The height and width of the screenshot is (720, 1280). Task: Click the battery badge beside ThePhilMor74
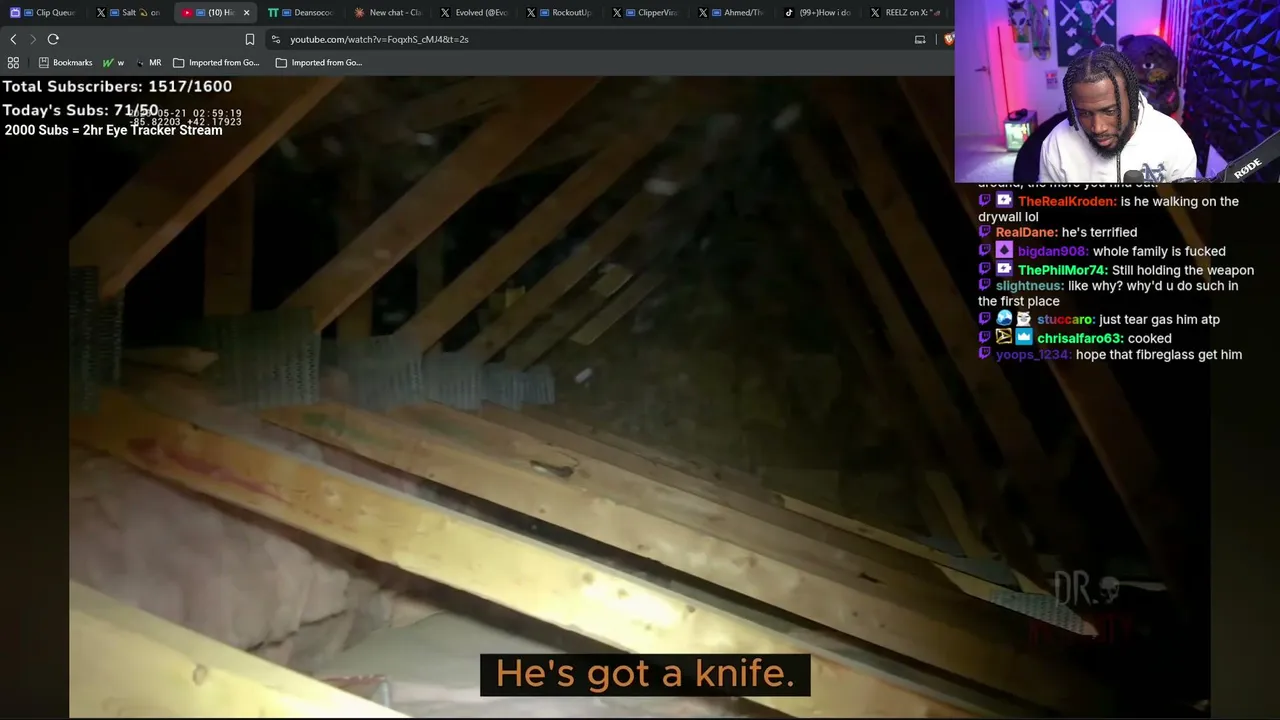coord(1004,270)
